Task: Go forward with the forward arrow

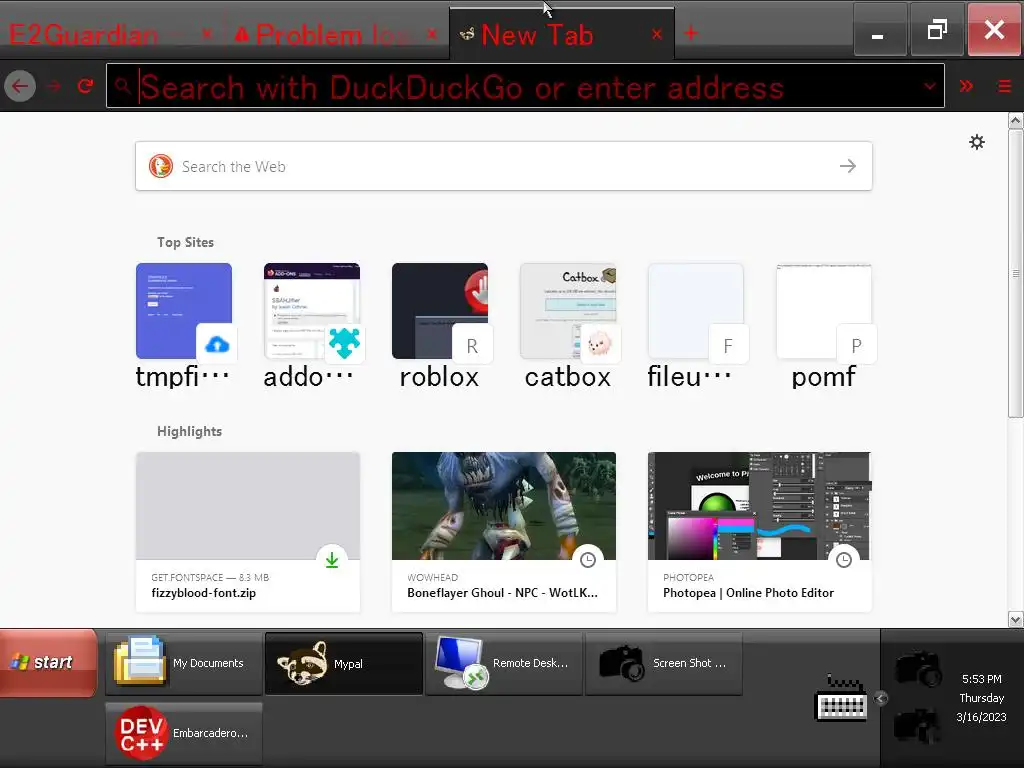Action: pyautogui.click(x=54, y=86)
